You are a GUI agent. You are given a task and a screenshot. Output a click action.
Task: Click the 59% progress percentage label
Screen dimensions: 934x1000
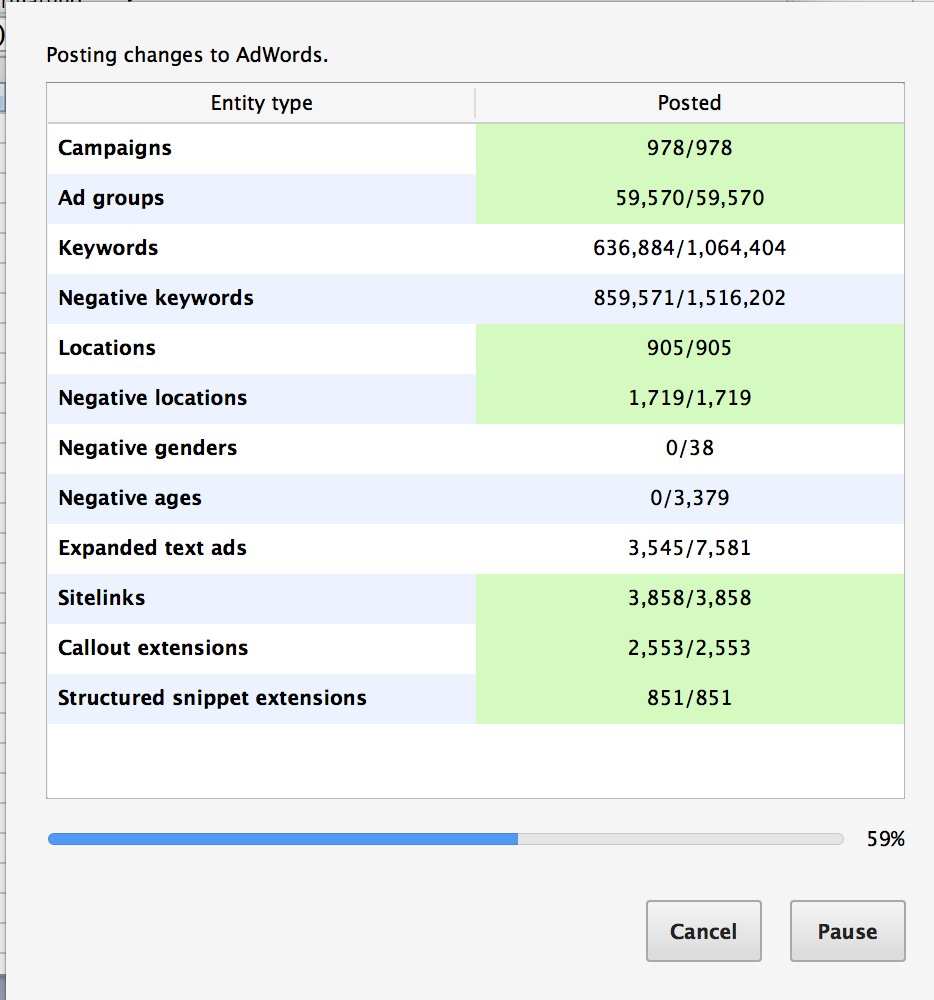(x=886, y=839)
